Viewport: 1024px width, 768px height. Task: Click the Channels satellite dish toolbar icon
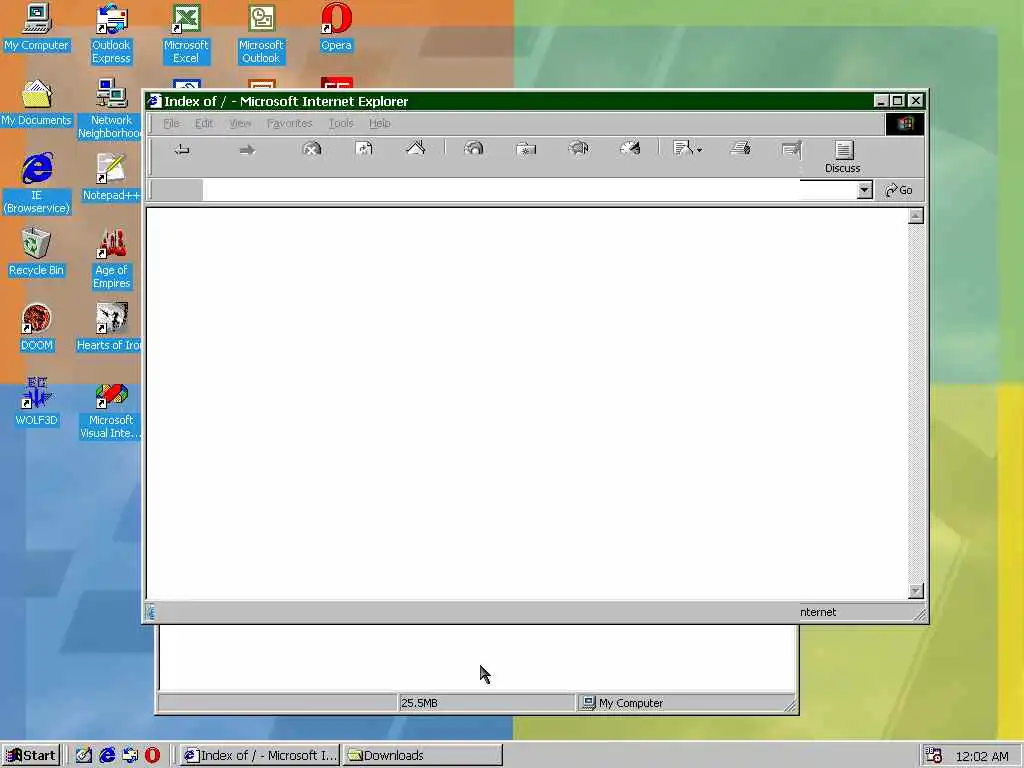pos(630,149)
